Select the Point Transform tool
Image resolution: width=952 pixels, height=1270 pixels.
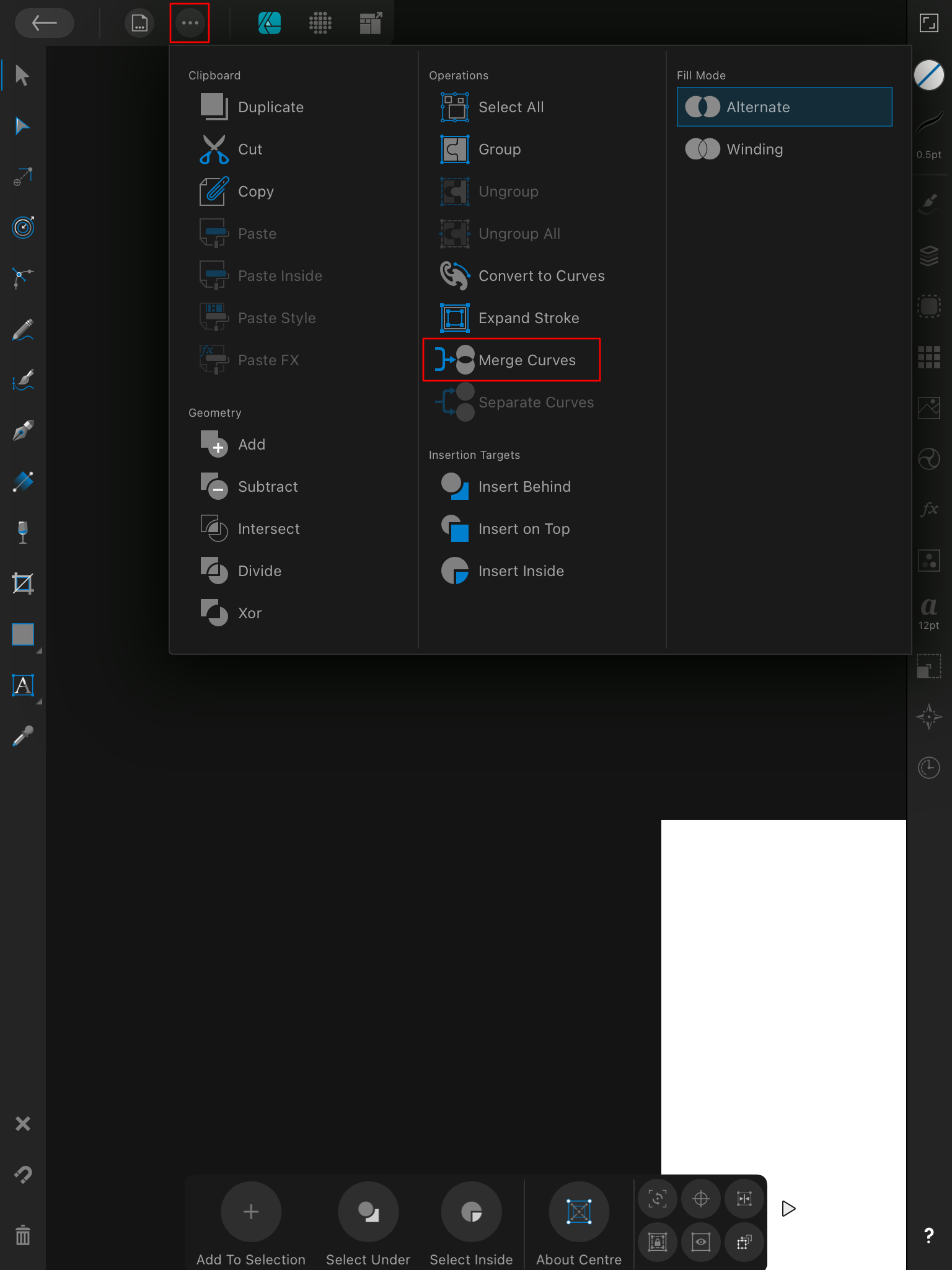point(23,177)
